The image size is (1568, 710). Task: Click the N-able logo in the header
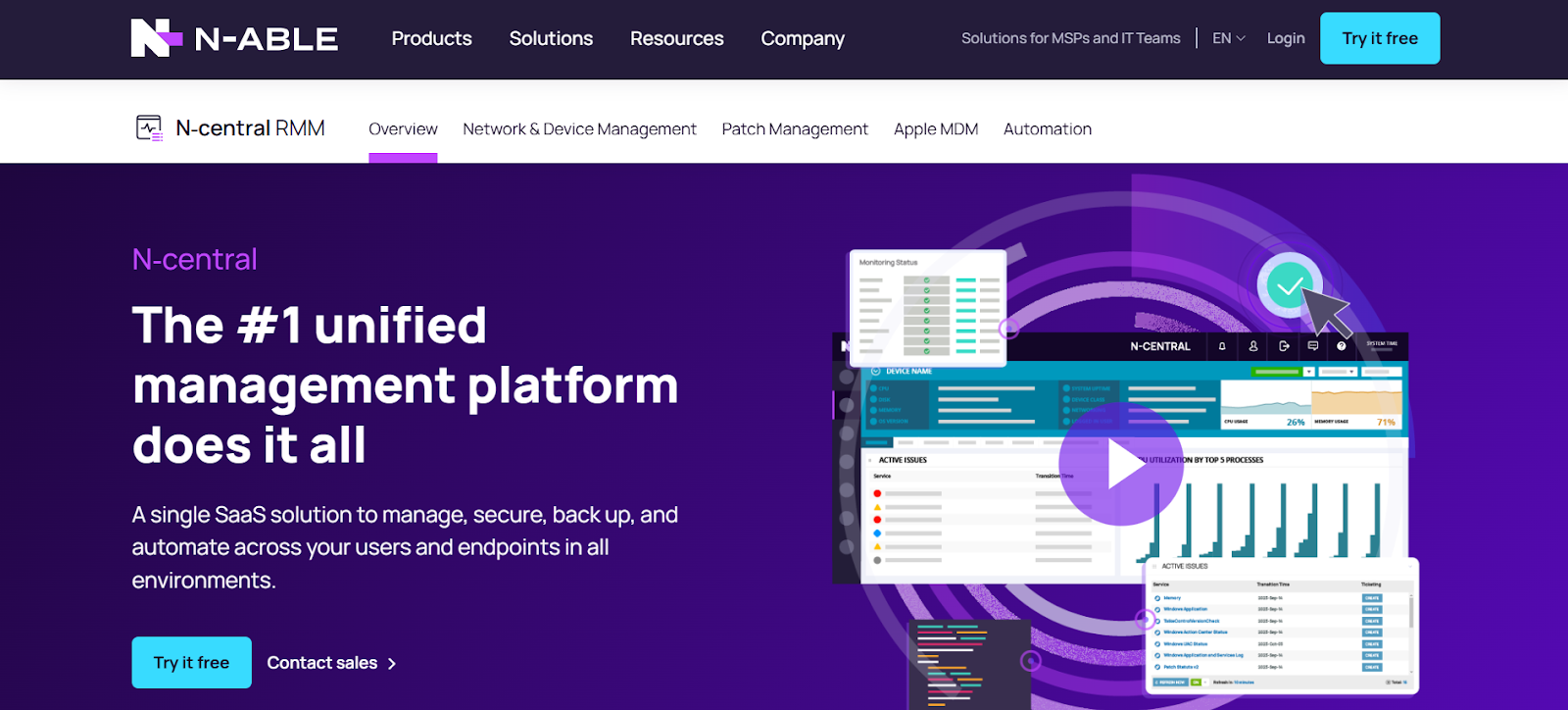234,38
